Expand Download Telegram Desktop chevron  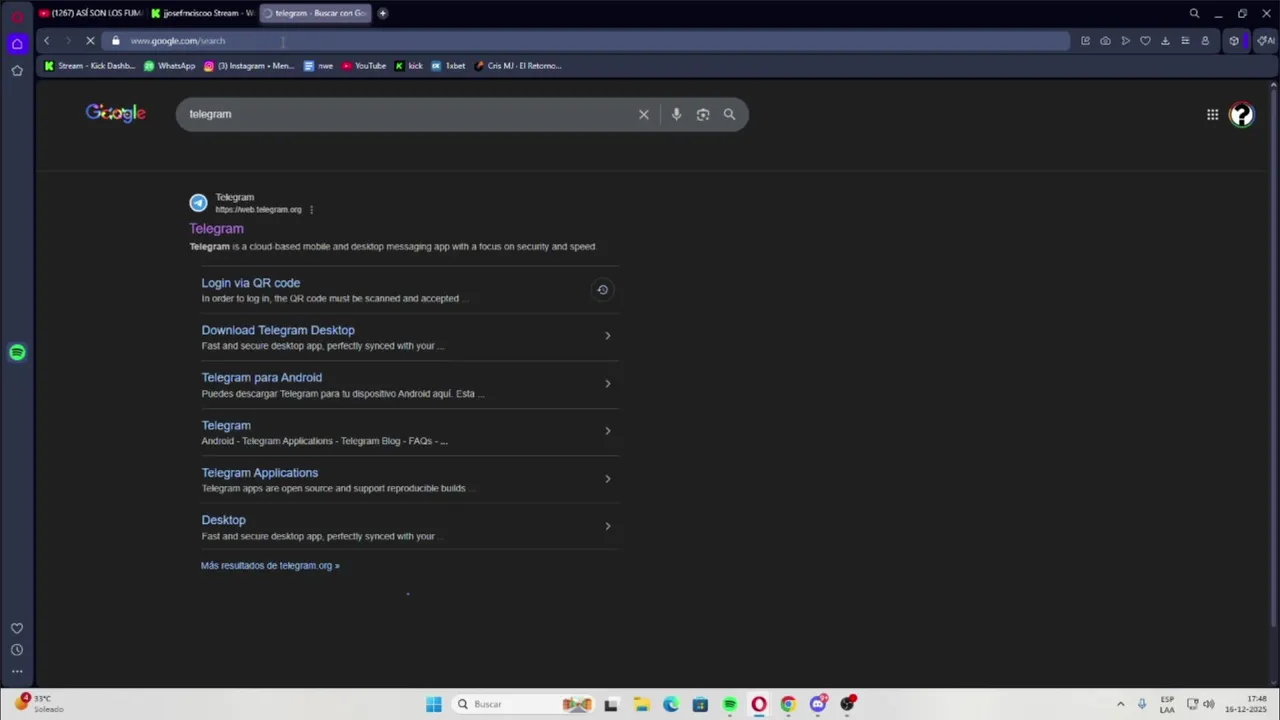click(x=607, y=336)
